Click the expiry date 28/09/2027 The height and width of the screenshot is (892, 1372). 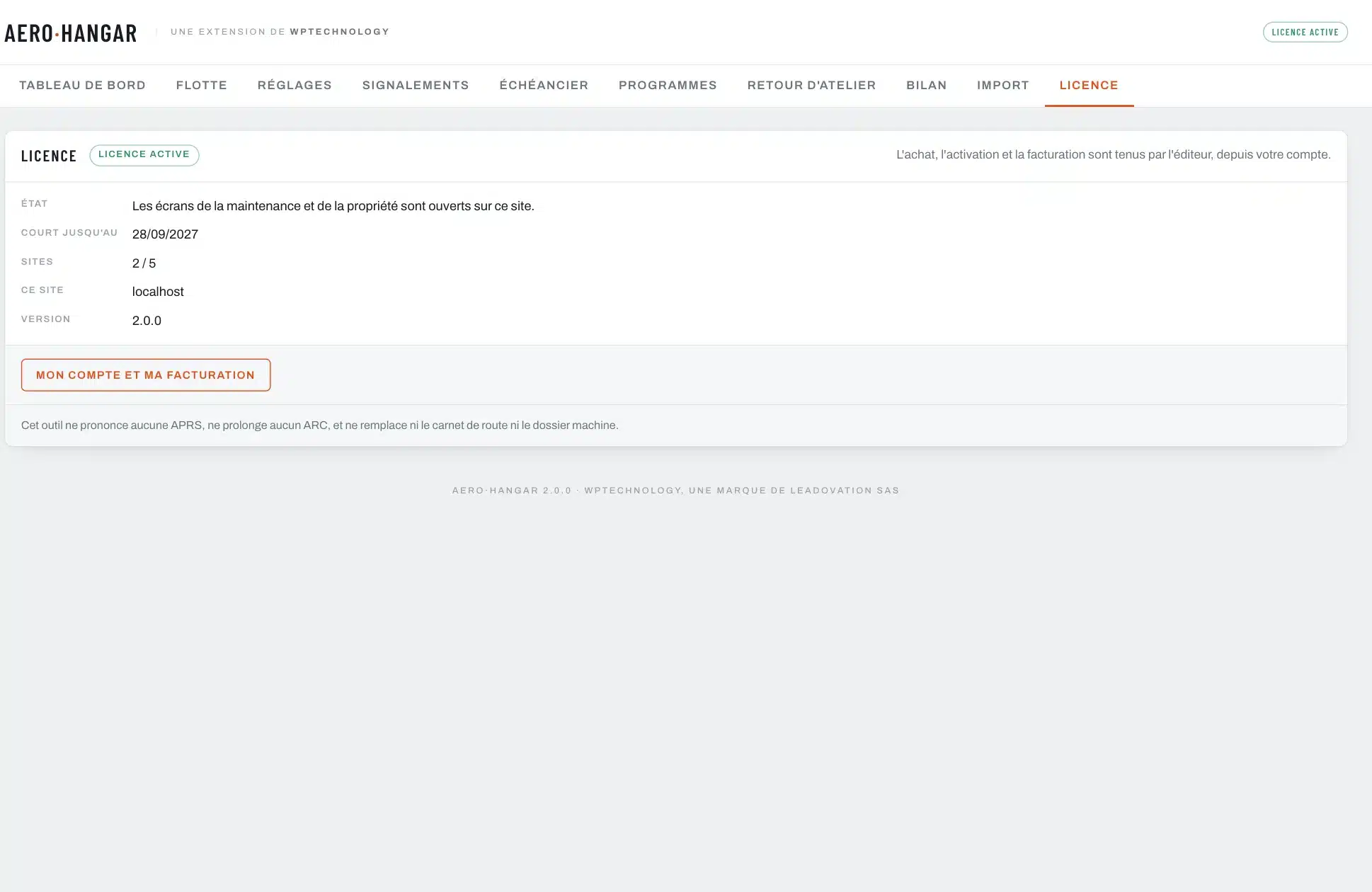coord(165,234)
